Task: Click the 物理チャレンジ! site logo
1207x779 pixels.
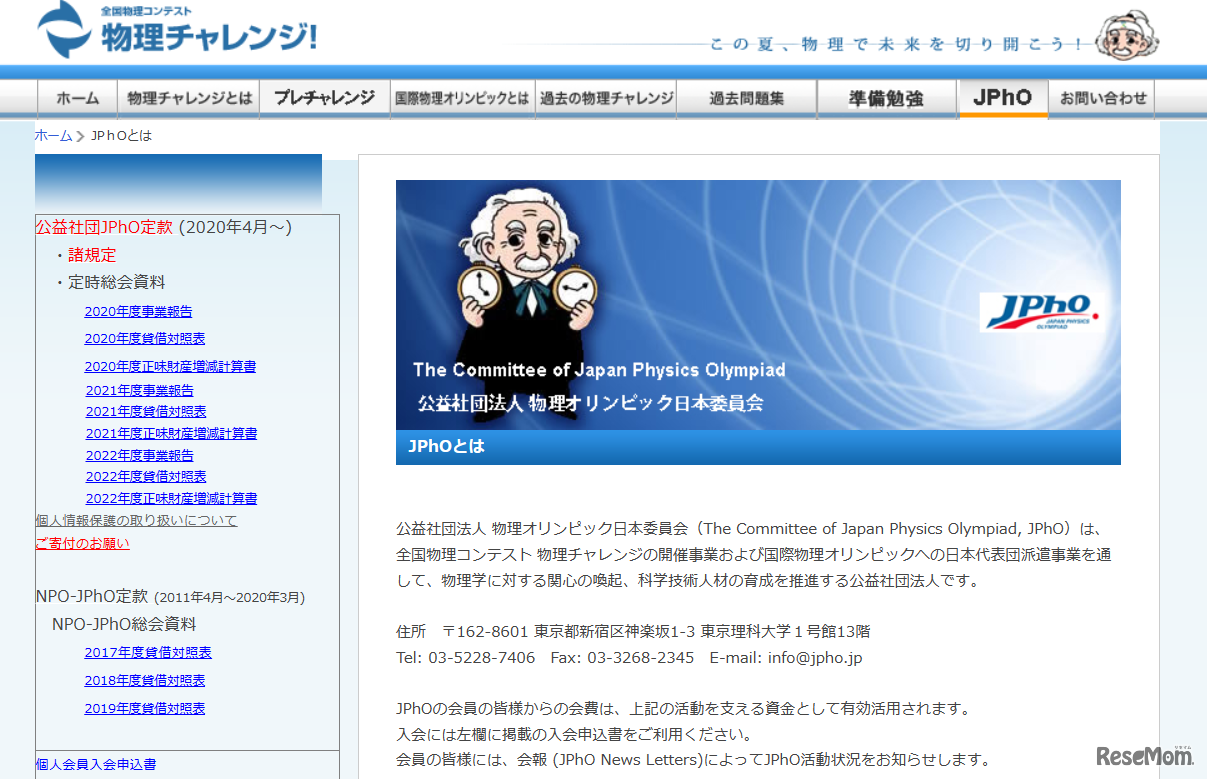Action: 178,30
